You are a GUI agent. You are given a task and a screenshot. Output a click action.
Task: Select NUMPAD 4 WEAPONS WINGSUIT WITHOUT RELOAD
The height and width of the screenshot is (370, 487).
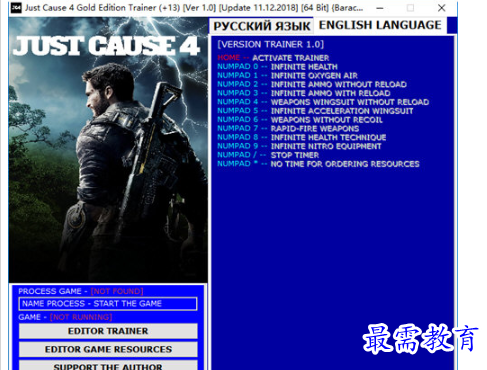click(323, 102)
